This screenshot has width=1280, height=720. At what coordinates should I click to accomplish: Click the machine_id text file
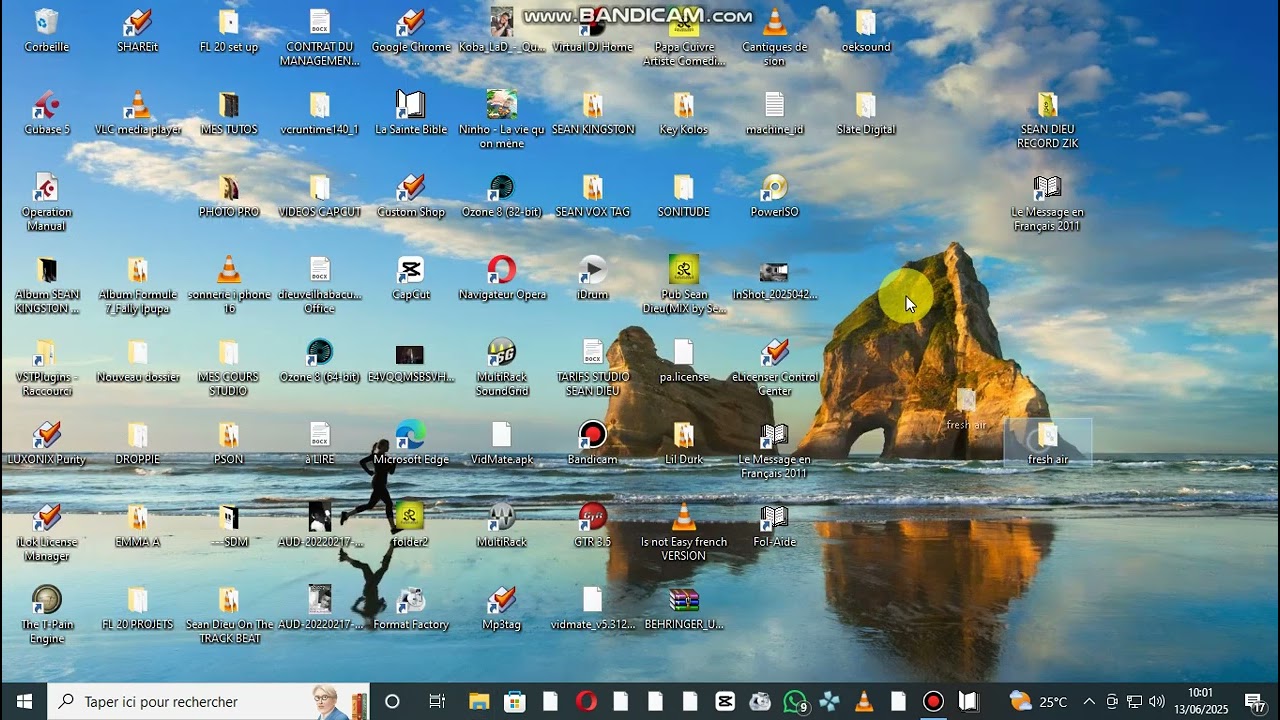[x=775, y=113]
